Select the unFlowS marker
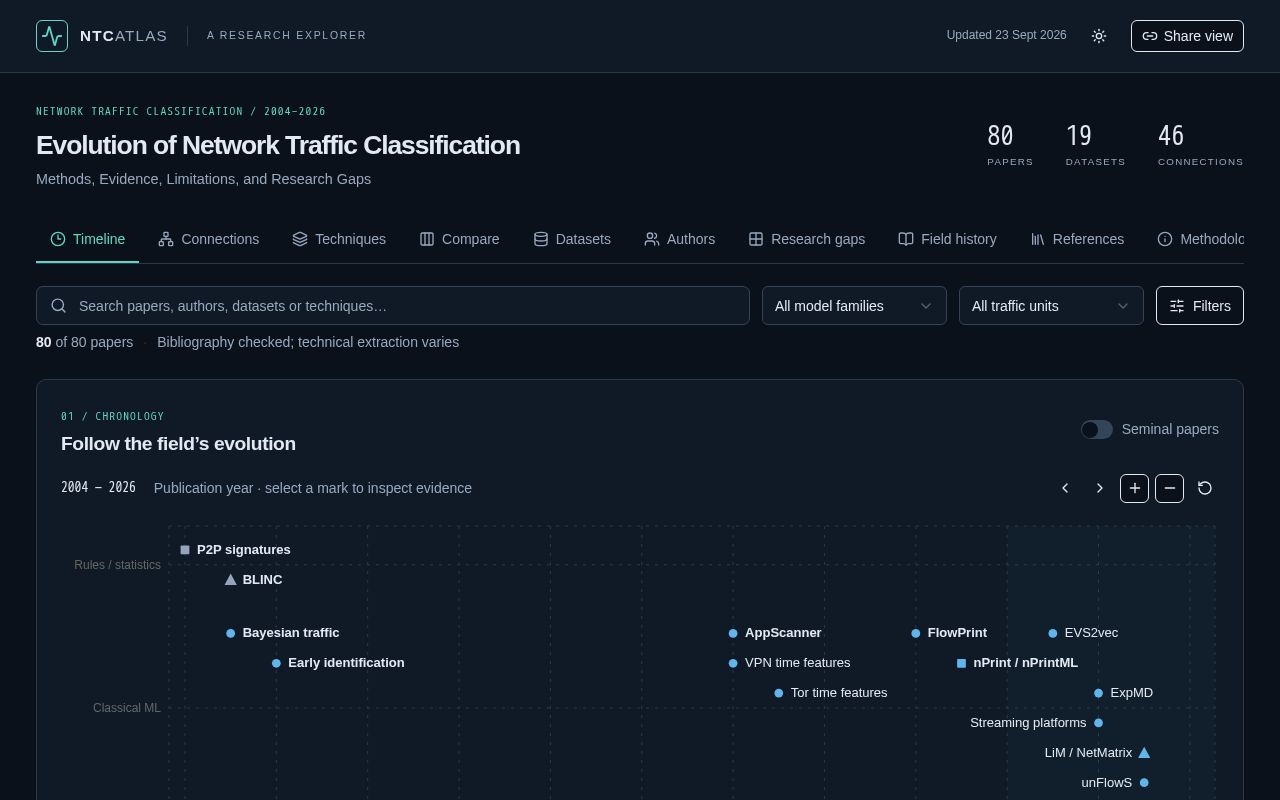 pos(1144,783)
